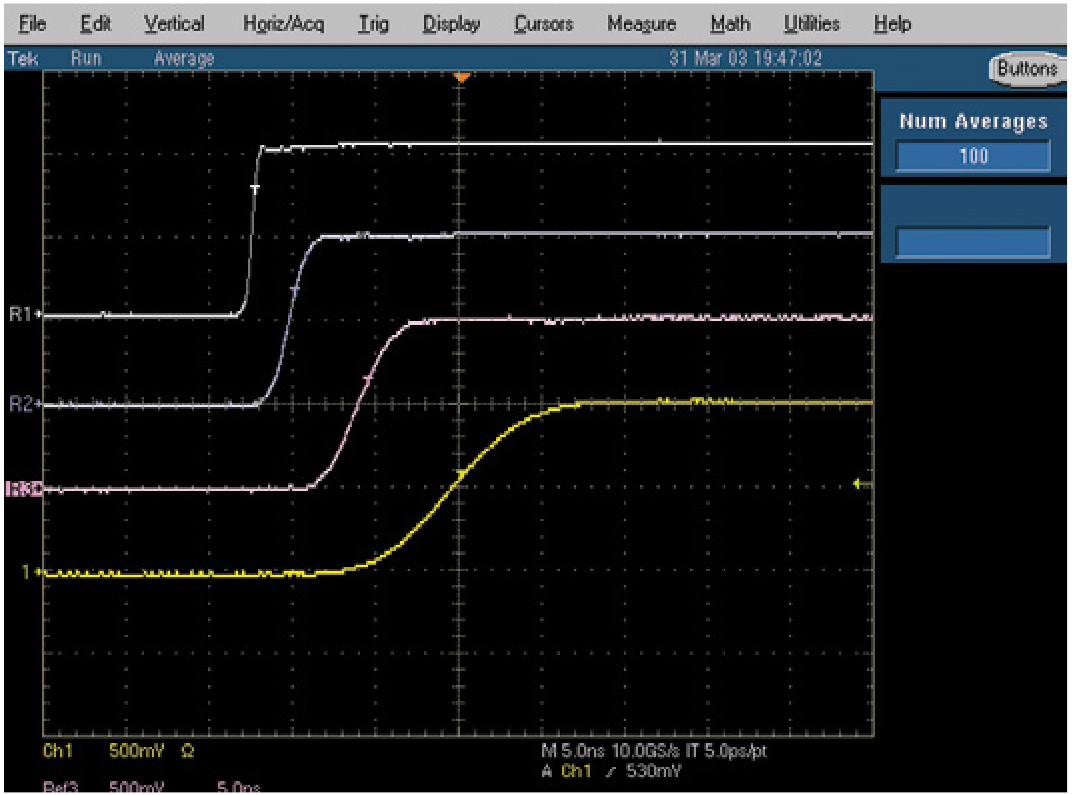Image resolution: width=1072 pixels, height=795 pixels.
Task: Open the Display menu
Action: [451, 24]
